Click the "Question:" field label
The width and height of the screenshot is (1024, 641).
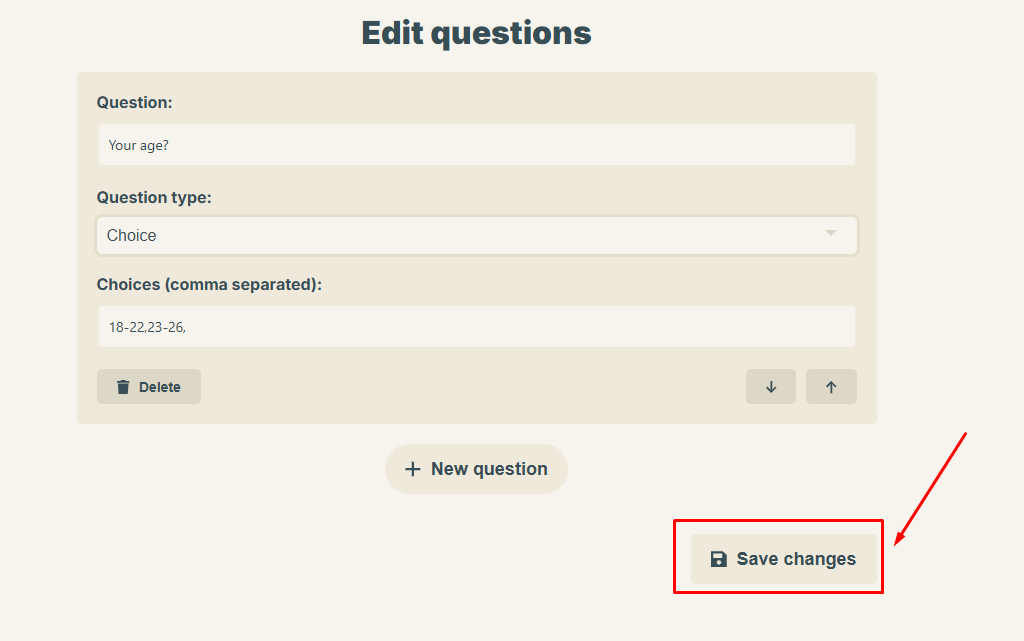135,102
